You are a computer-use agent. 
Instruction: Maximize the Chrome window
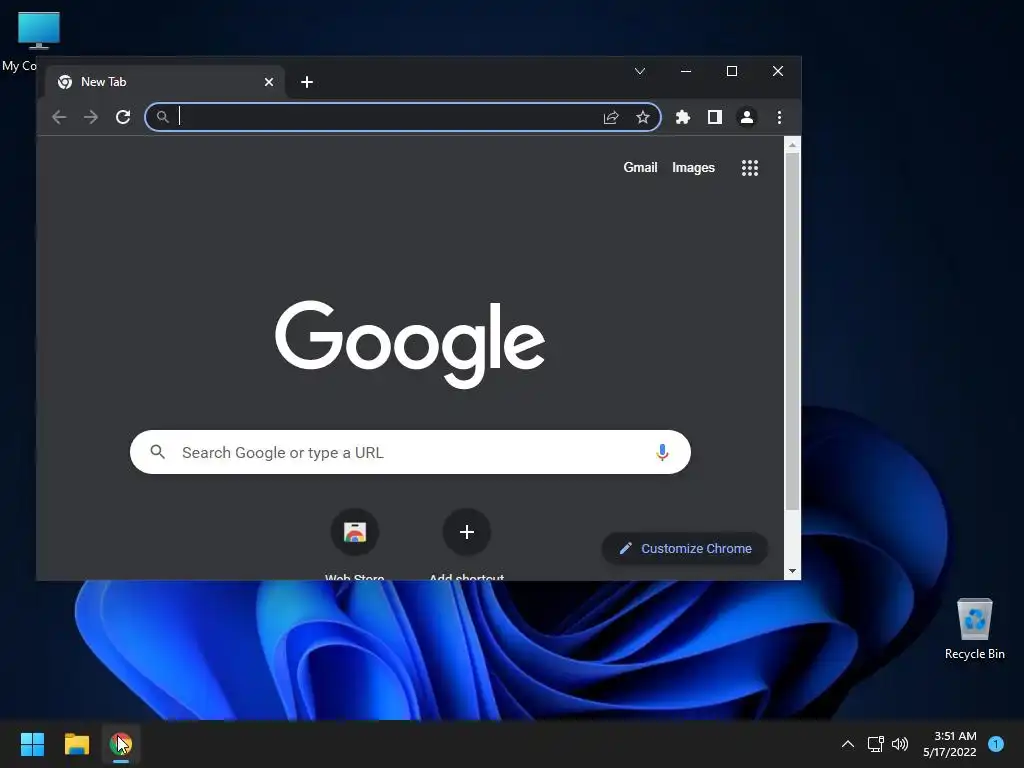coord(731,71)
